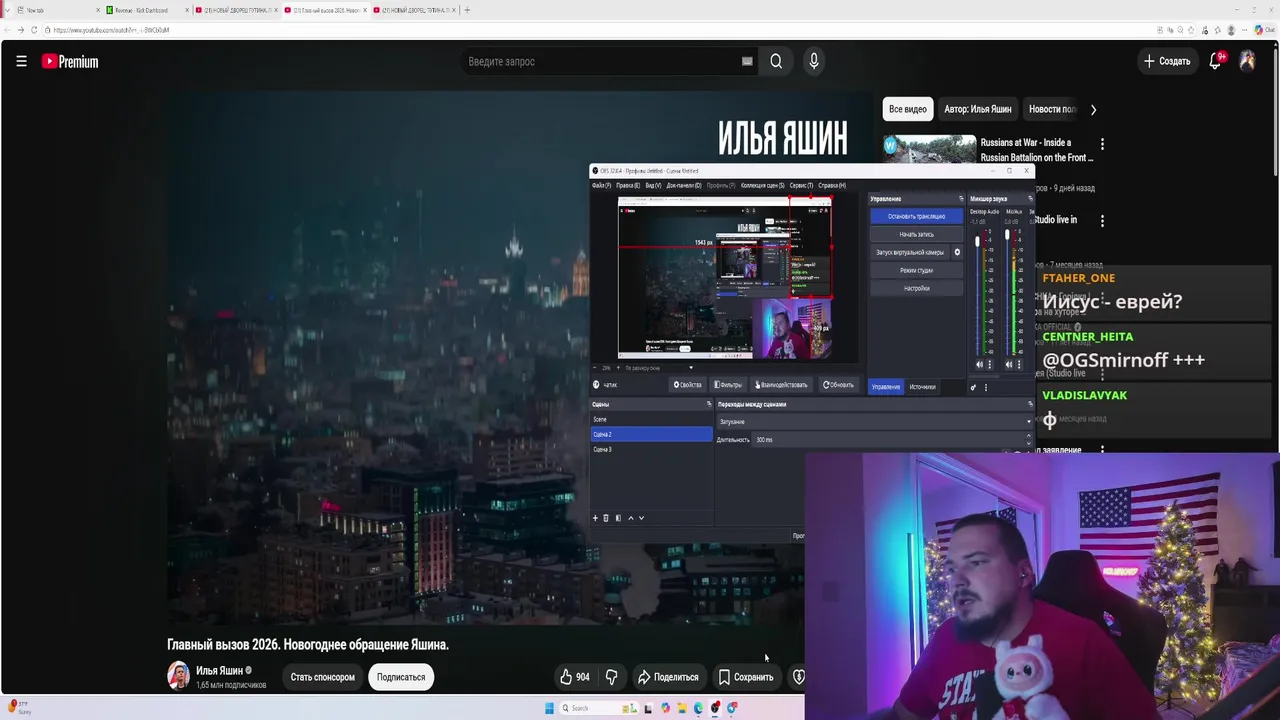Open transition type dropdown Затухание

874,422
